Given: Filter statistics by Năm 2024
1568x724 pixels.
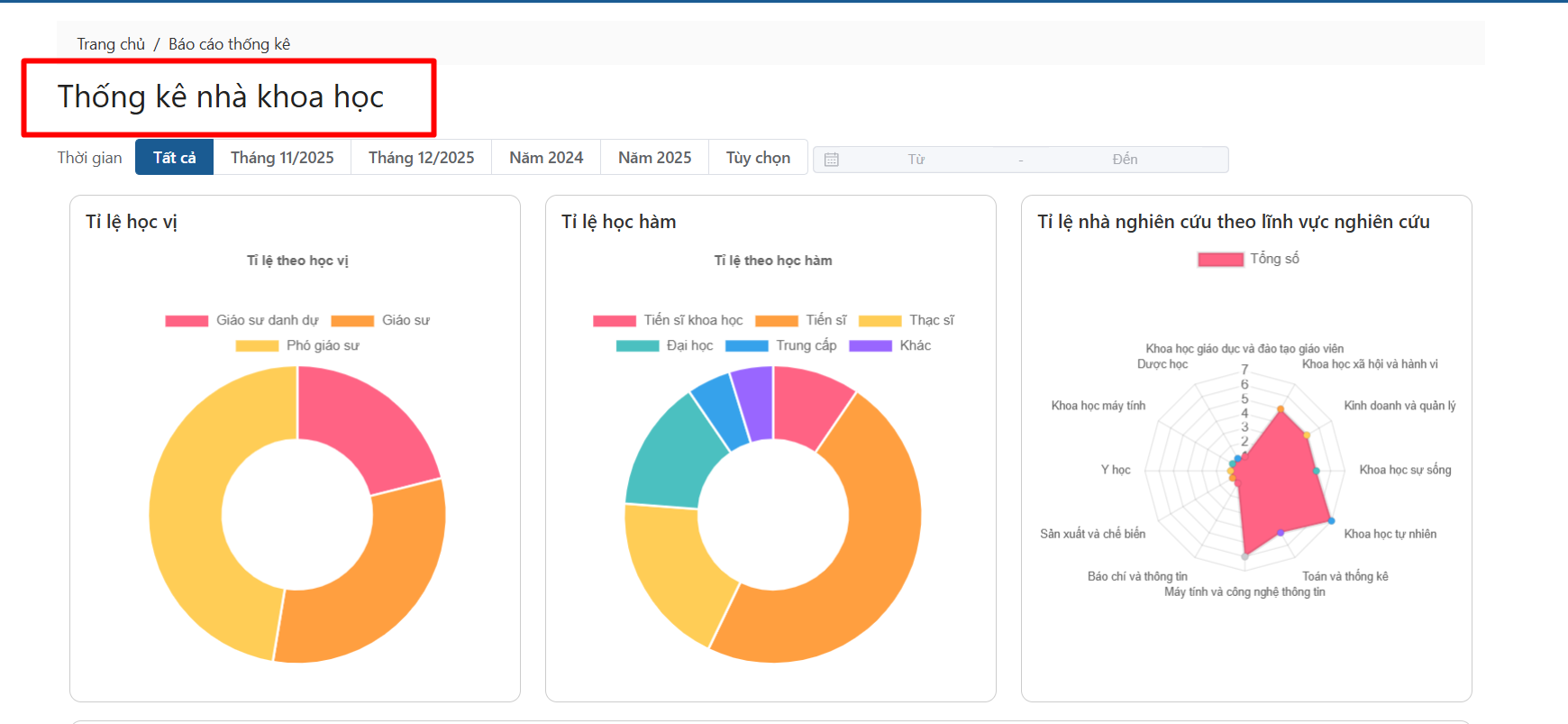Looking at the screenshot, I should pos(546,158).
